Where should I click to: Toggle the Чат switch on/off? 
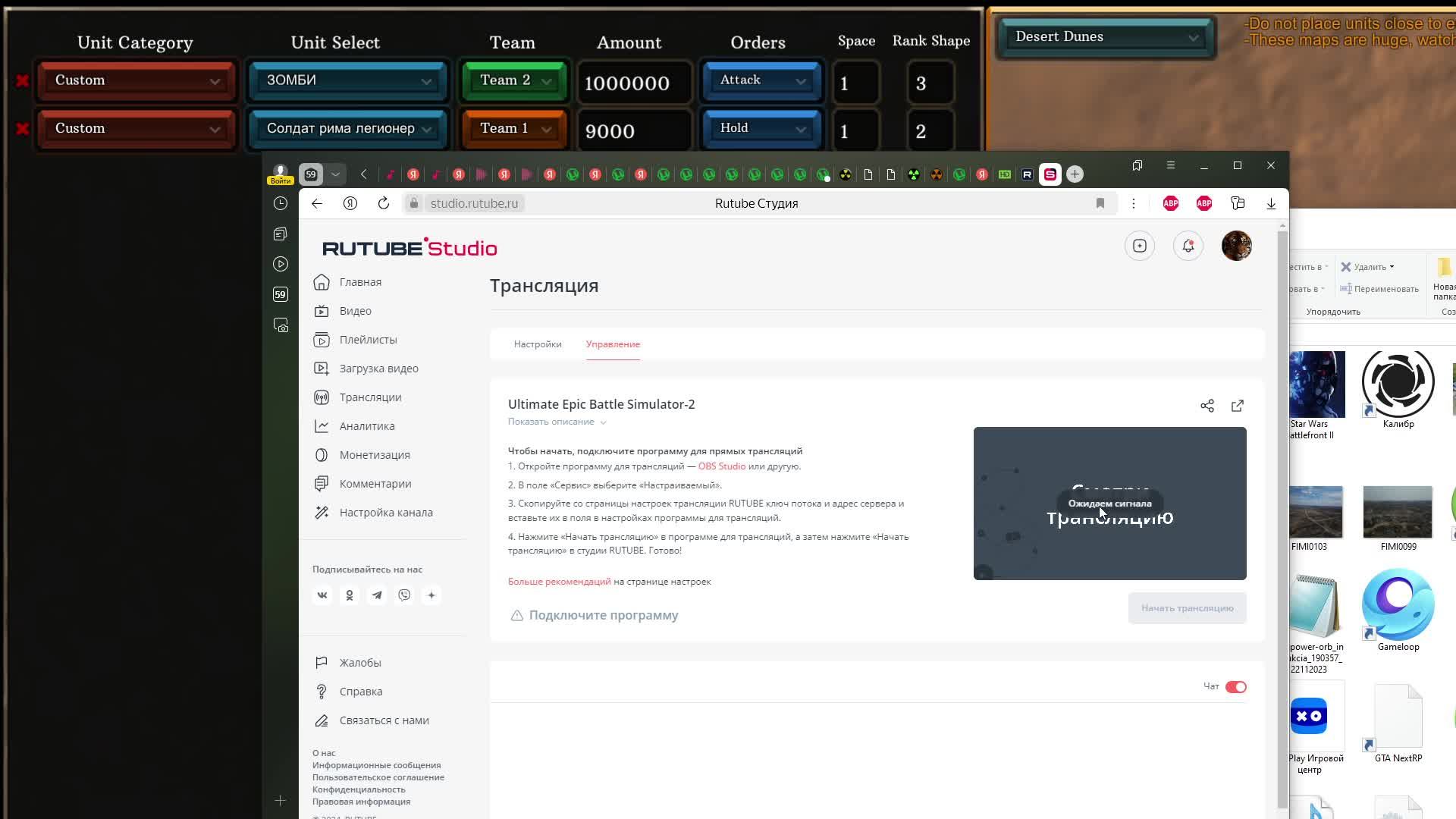click(x=1237, y=686)
